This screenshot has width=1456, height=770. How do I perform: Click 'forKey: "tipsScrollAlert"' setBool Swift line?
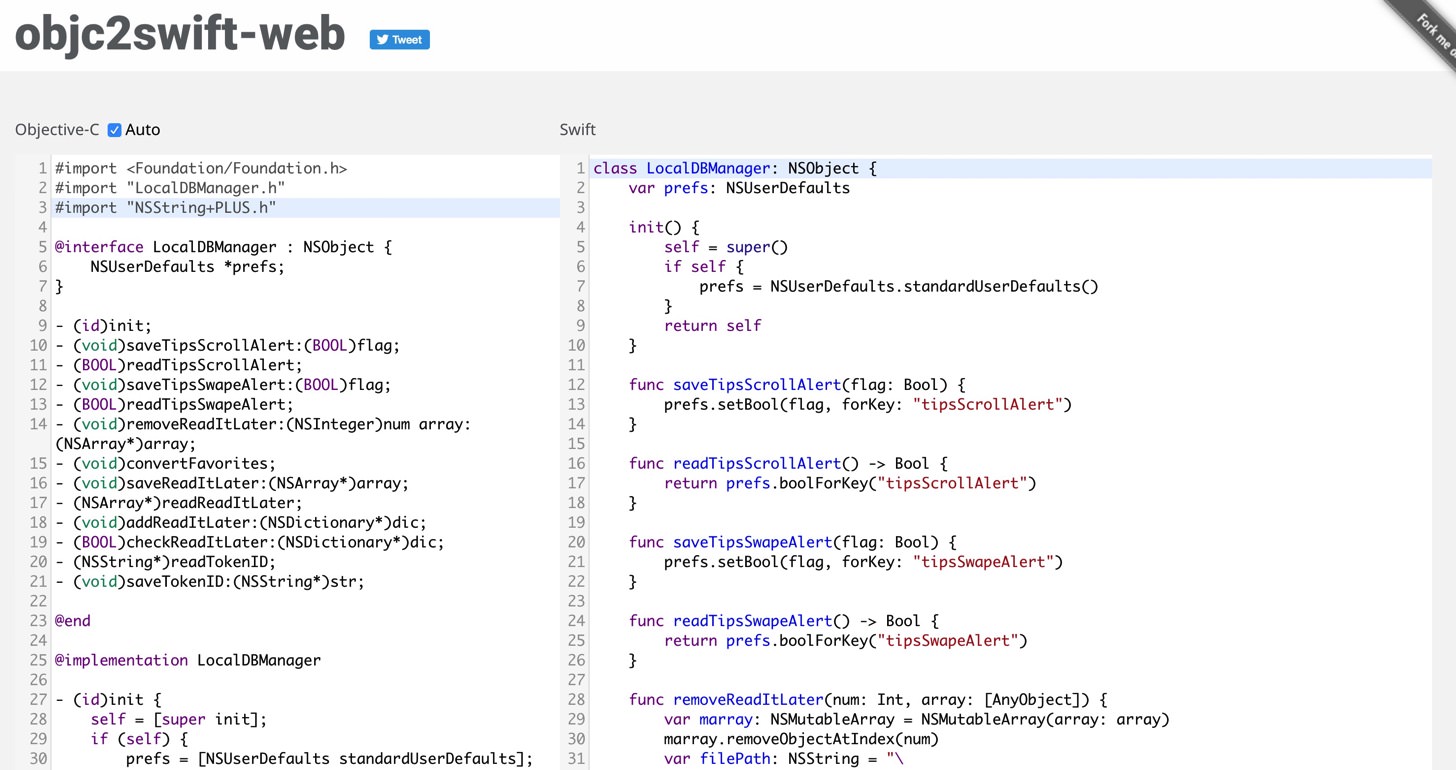868,404
